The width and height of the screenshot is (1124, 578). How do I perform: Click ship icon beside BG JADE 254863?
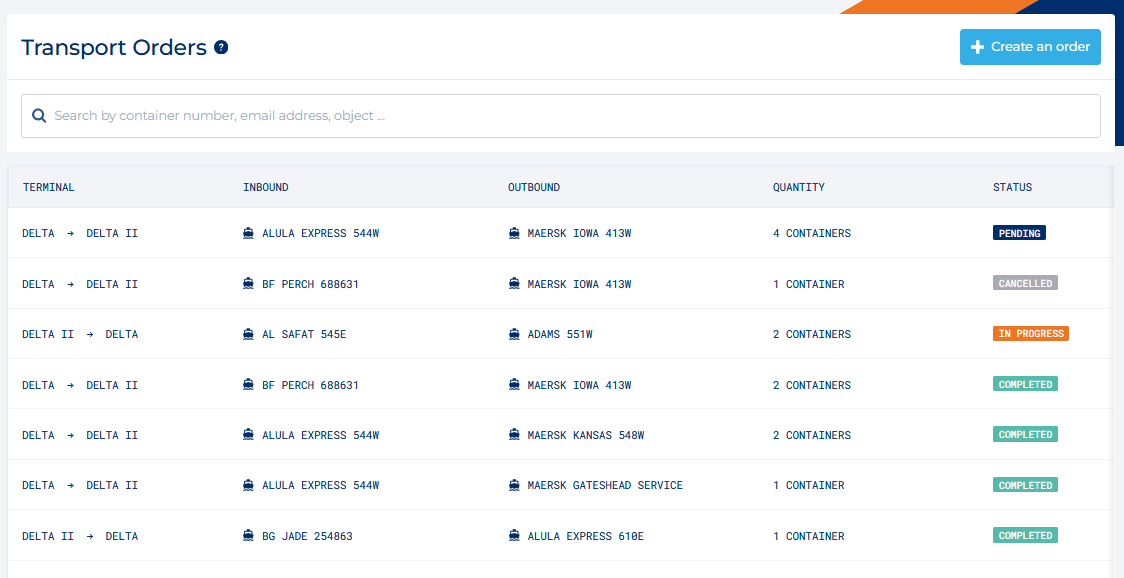(249, 536)
